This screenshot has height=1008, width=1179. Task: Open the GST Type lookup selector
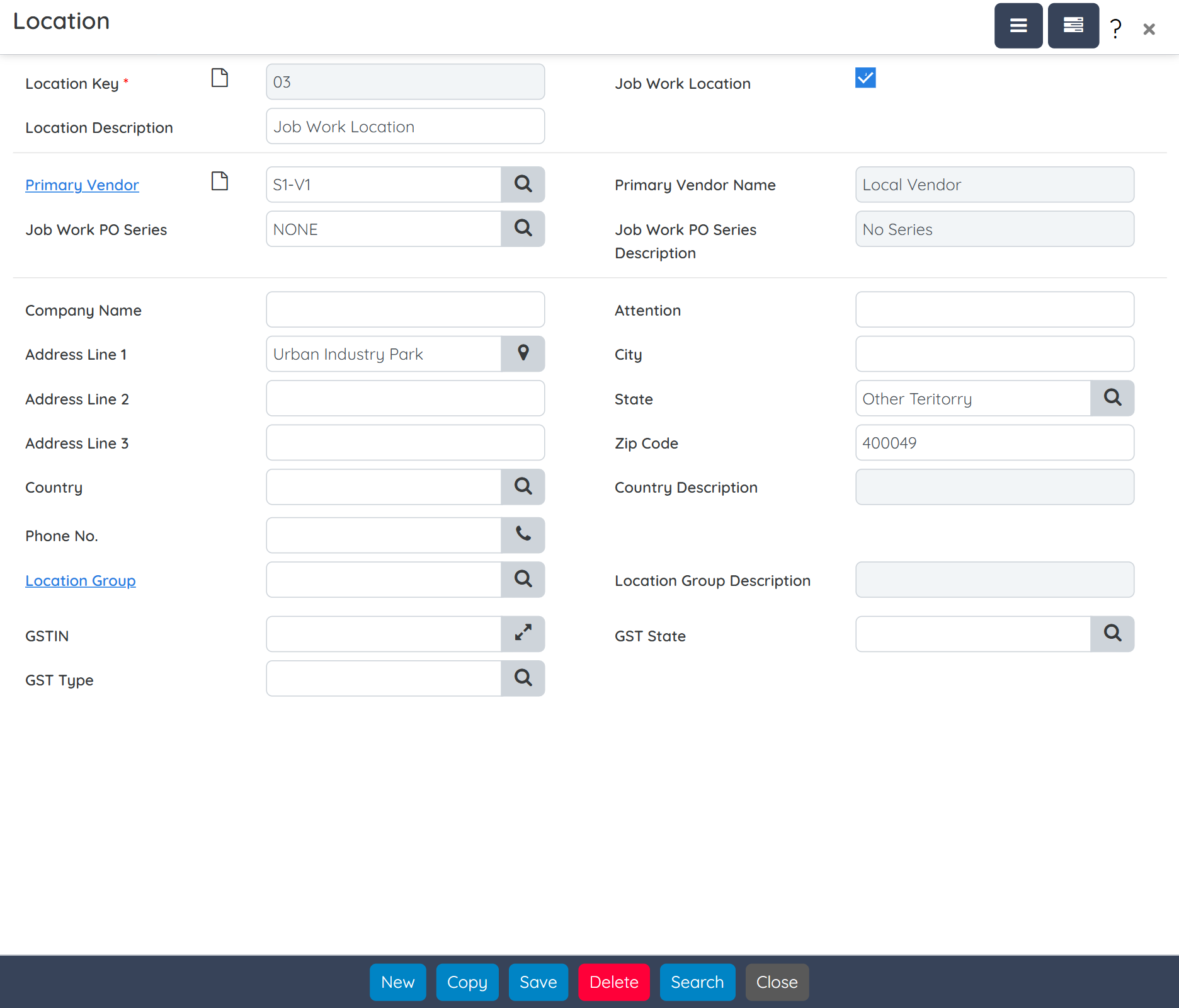point(523,679)
